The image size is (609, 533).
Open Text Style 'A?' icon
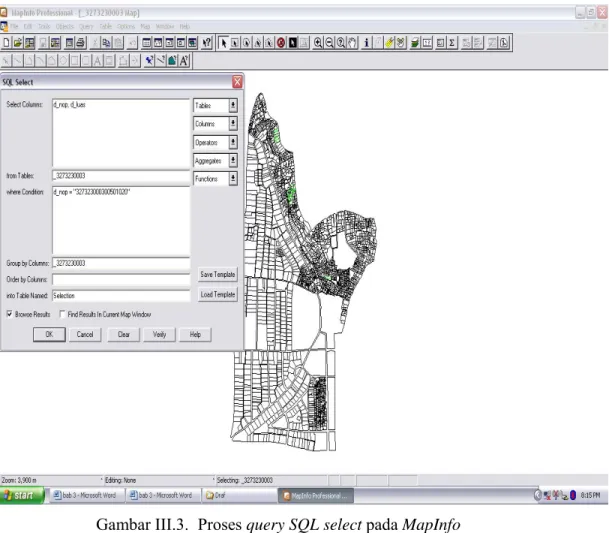click(x=184, y=61)
